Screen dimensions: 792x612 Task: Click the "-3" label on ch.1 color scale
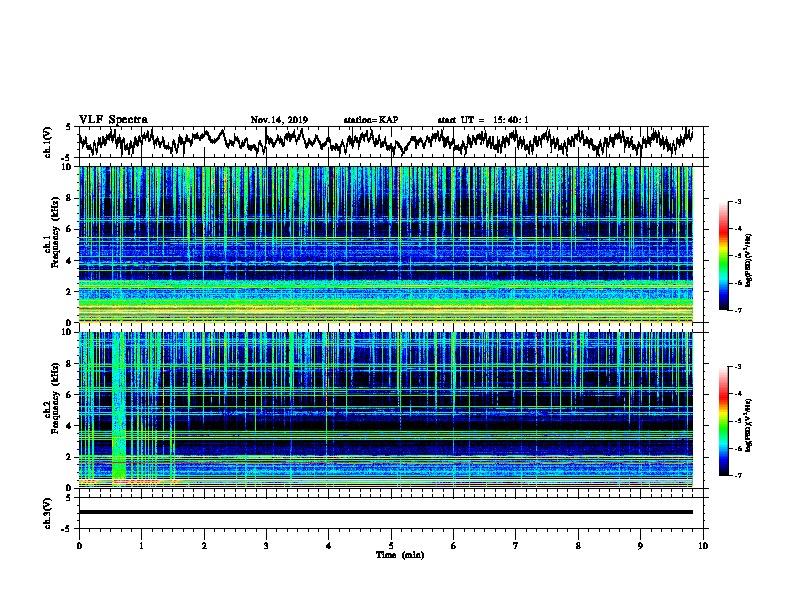pos(737,201)
